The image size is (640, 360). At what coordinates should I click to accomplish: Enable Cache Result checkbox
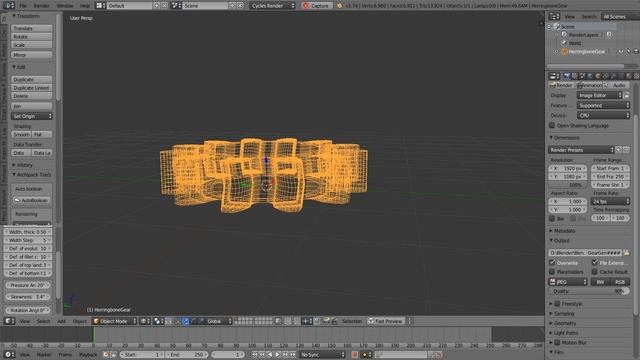click(595, 271)
